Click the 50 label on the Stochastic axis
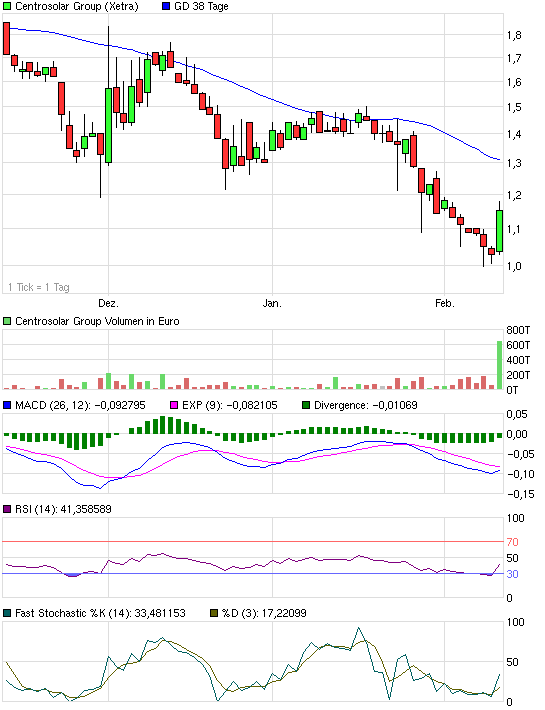The height and width of the screenshot is (710, 545). (512, 662)
